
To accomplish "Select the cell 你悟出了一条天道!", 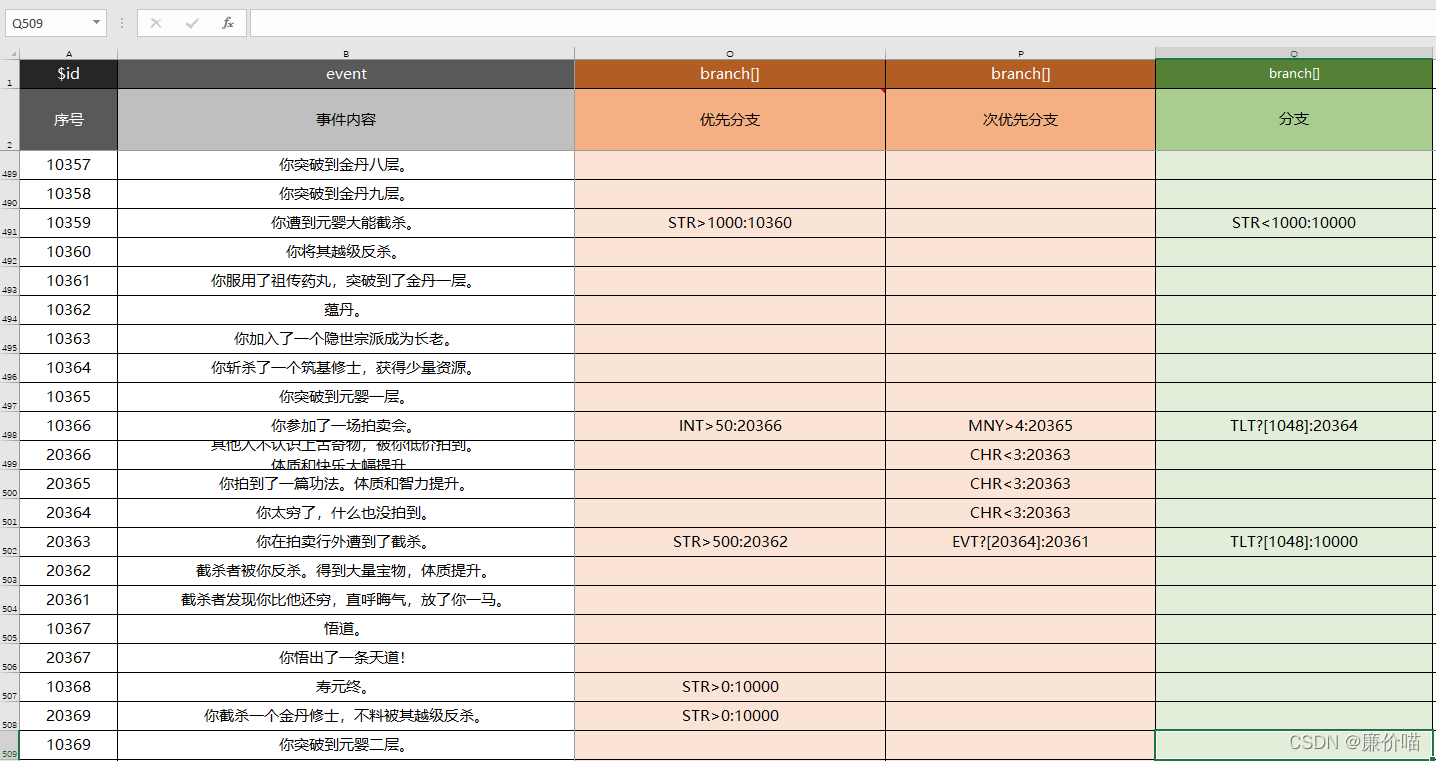I will click(x=346, y=658).
